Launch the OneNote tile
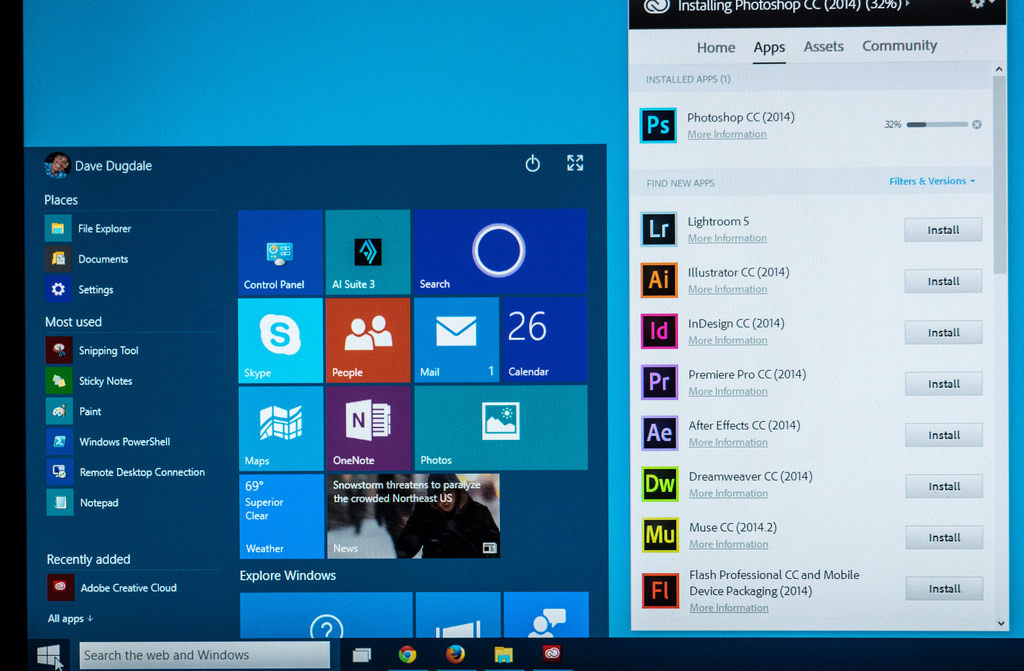The height and width of the screenshot is (671, 1024). (367, 427)
